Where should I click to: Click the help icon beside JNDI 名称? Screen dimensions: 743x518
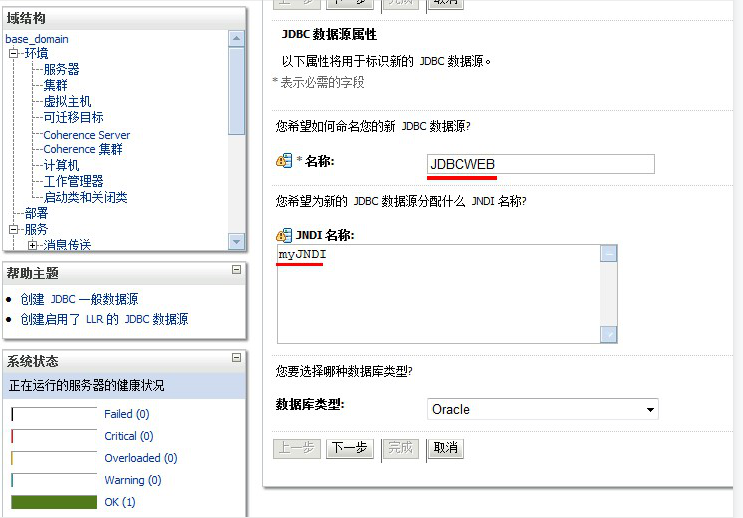284,235
